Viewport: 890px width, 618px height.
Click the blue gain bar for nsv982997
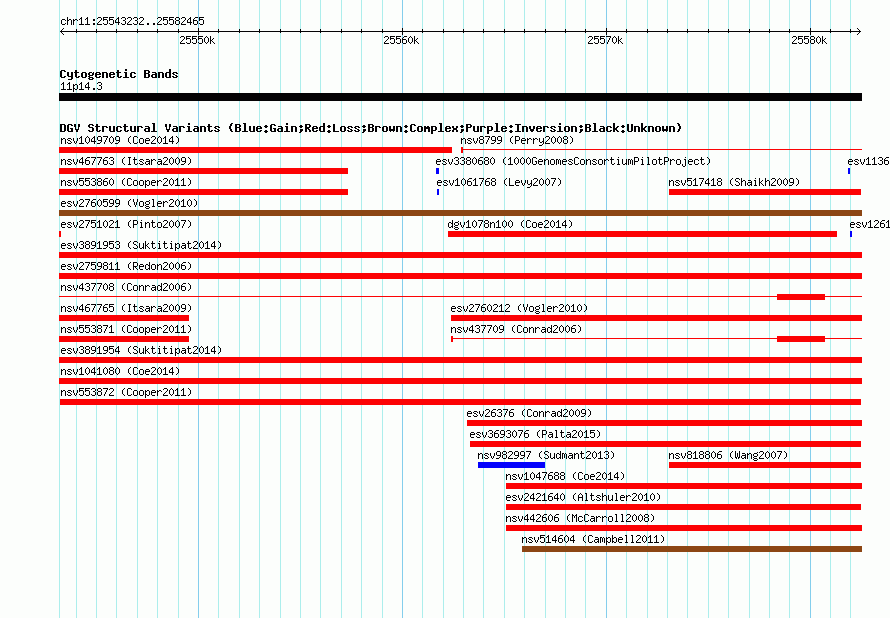[511, 465]
